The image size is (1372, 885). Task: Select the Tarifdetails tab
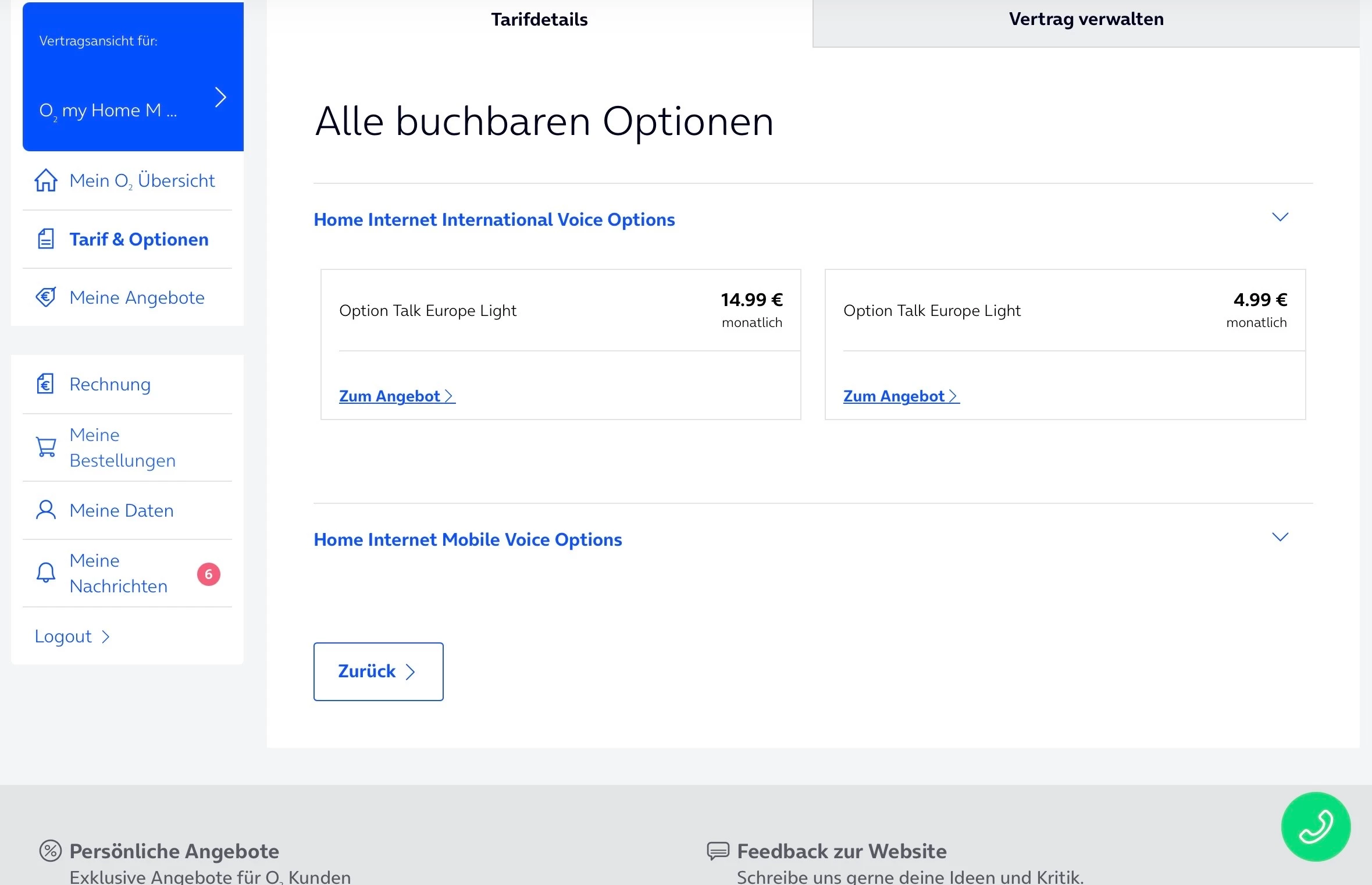pyautogui.click(x=539, y=20)
